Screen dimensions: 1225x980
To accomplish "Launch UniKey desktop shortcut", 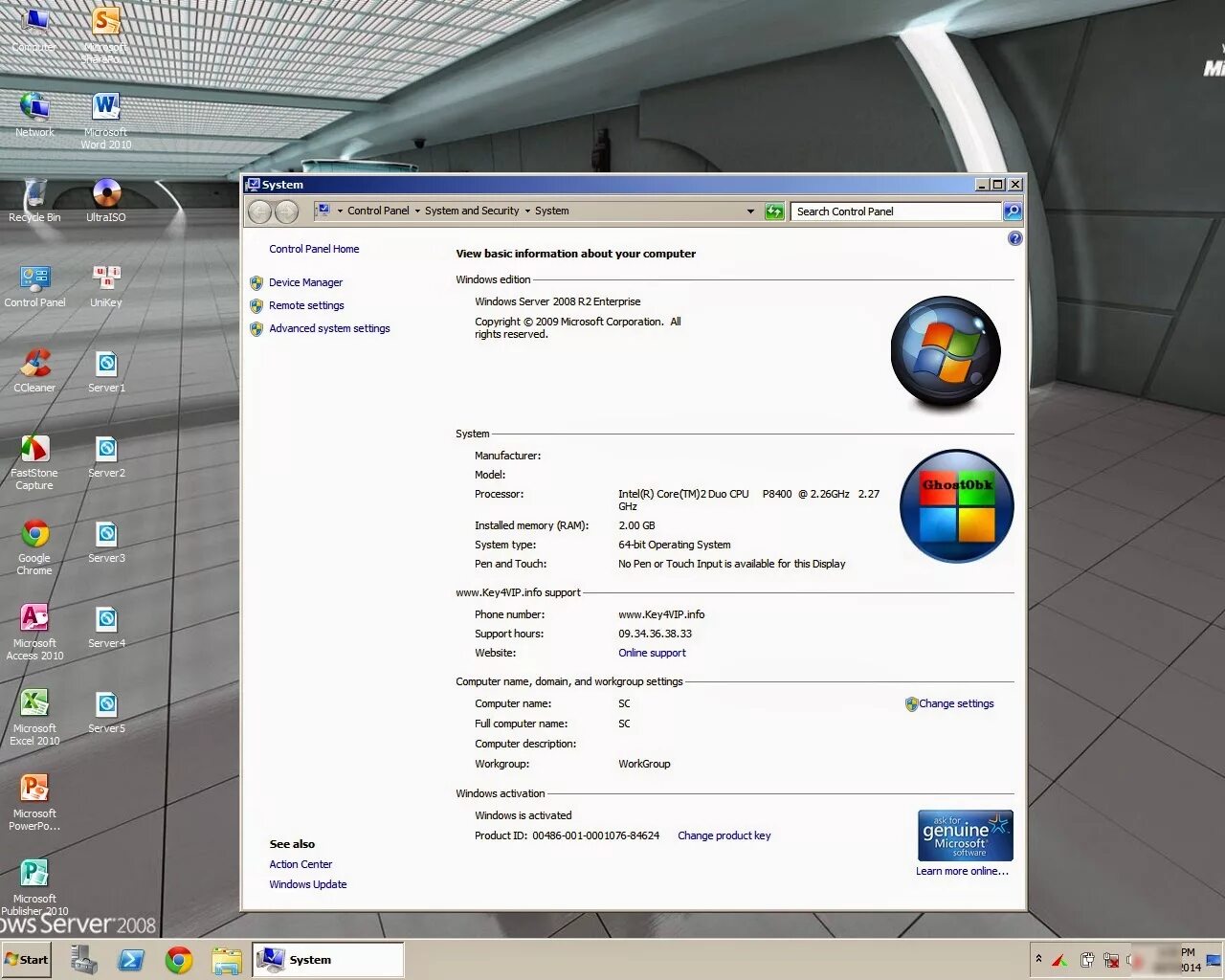I will click(x=105, y=284).
